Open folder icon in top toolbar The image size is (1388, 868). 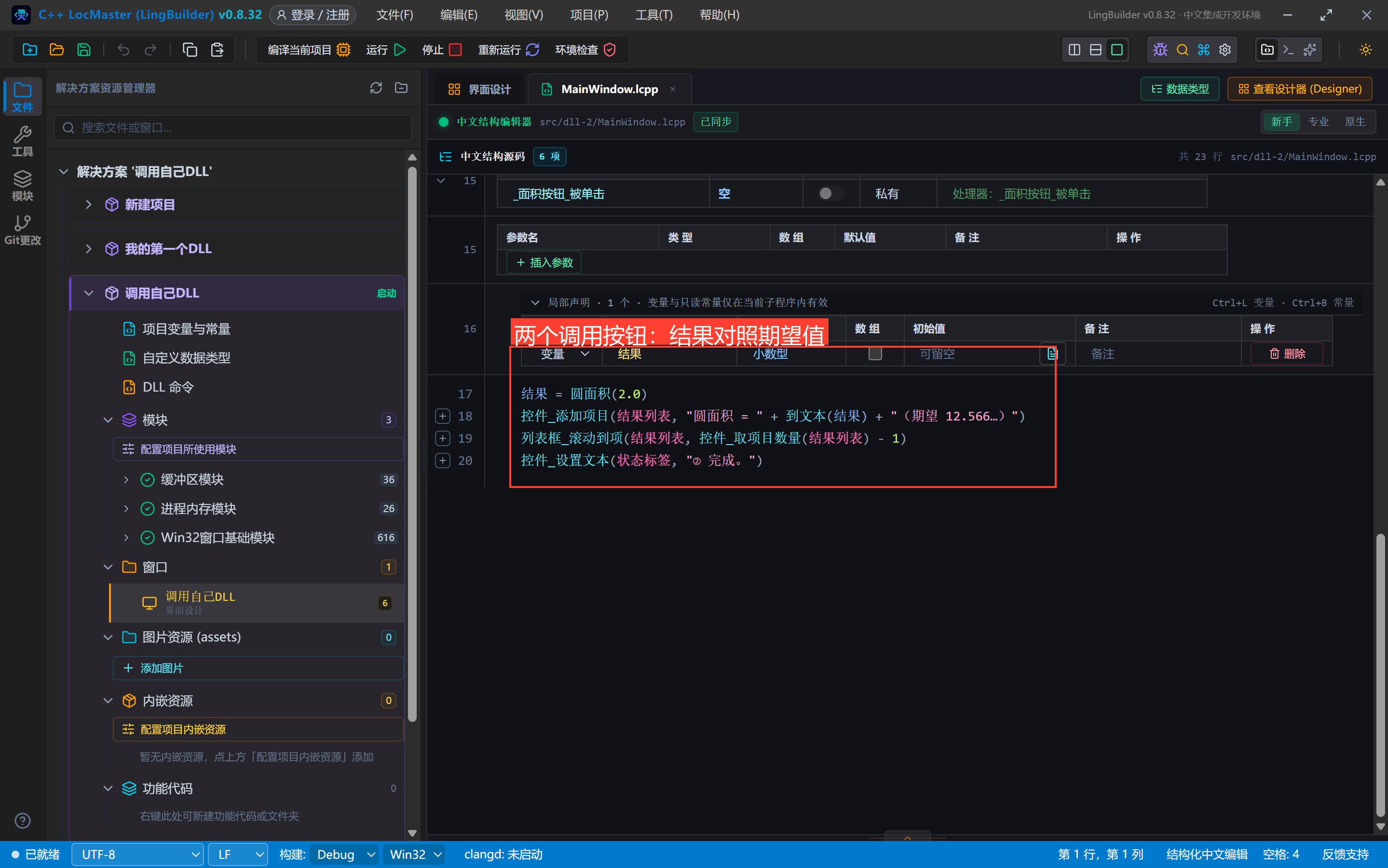point(57,50)
